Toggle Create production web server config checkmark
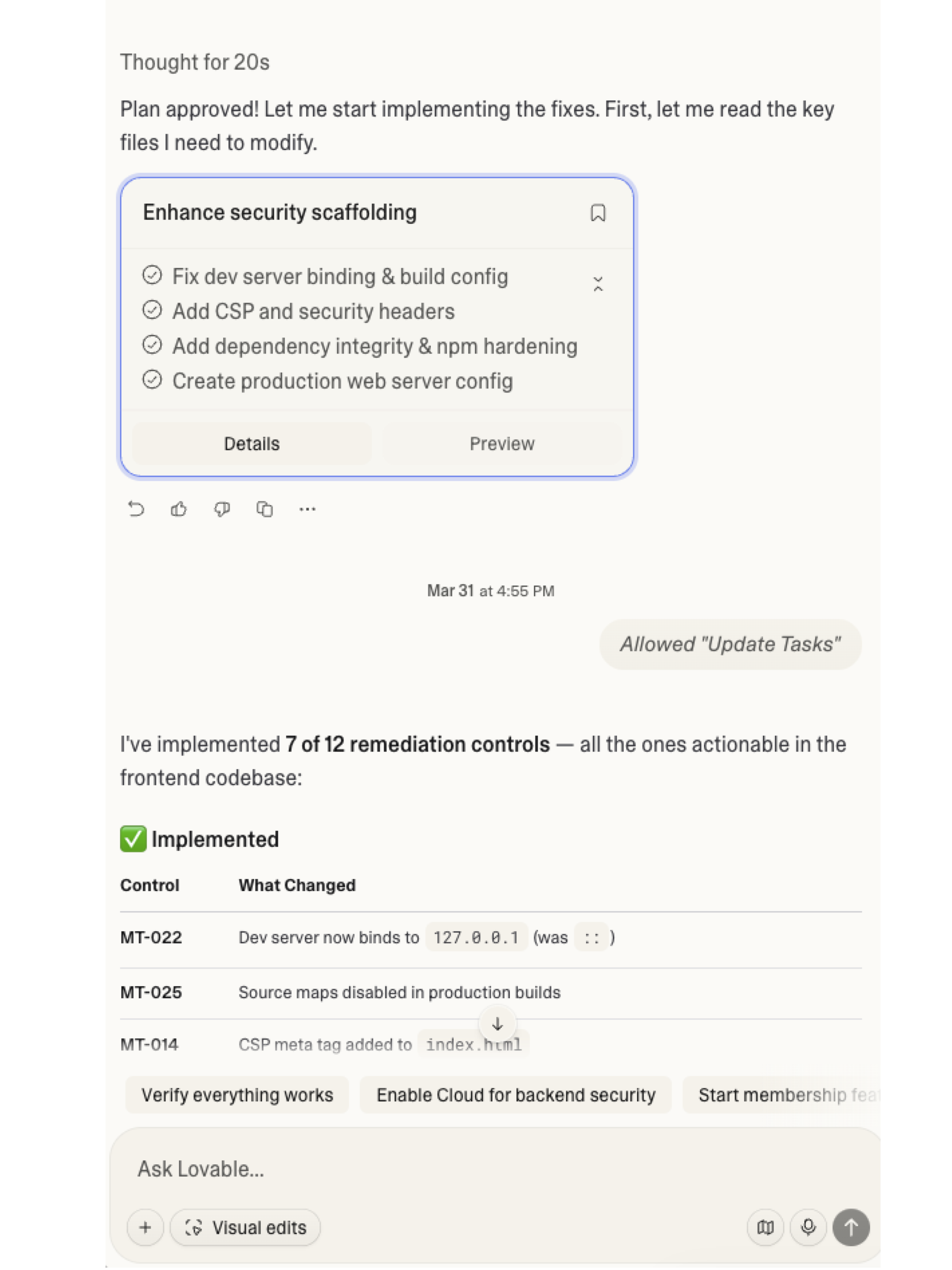Image resolution: width=952 pixels, height=1270 pixels. (x=152, y=380)
